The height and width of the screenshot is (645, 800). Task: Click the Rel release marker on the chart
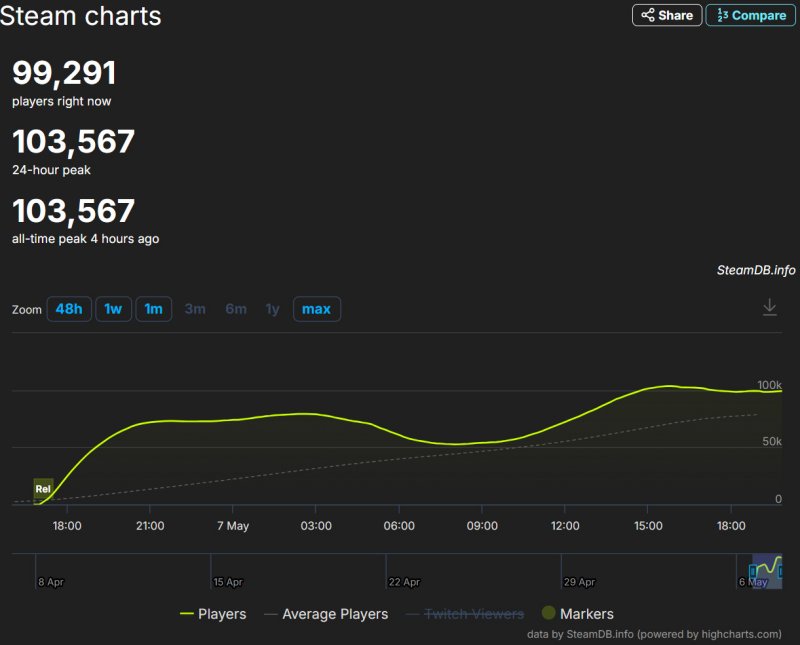[43, 488]
